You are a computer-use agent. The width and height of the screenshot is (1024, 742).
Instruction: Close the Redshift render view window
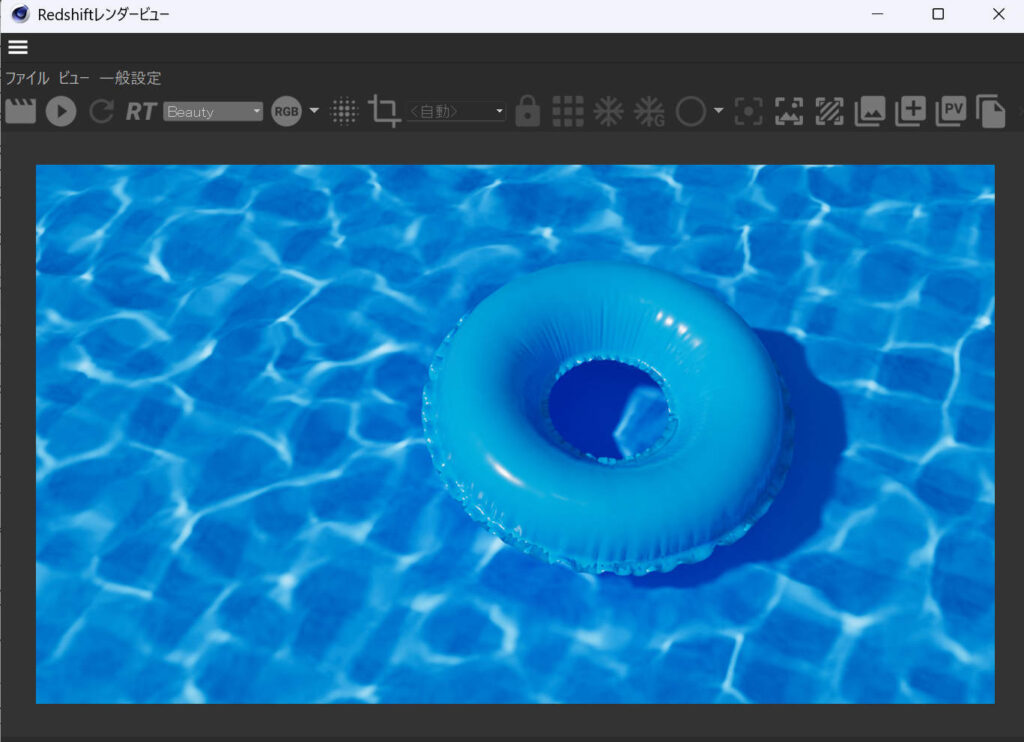pyautogui.click(x=999, y=14)
